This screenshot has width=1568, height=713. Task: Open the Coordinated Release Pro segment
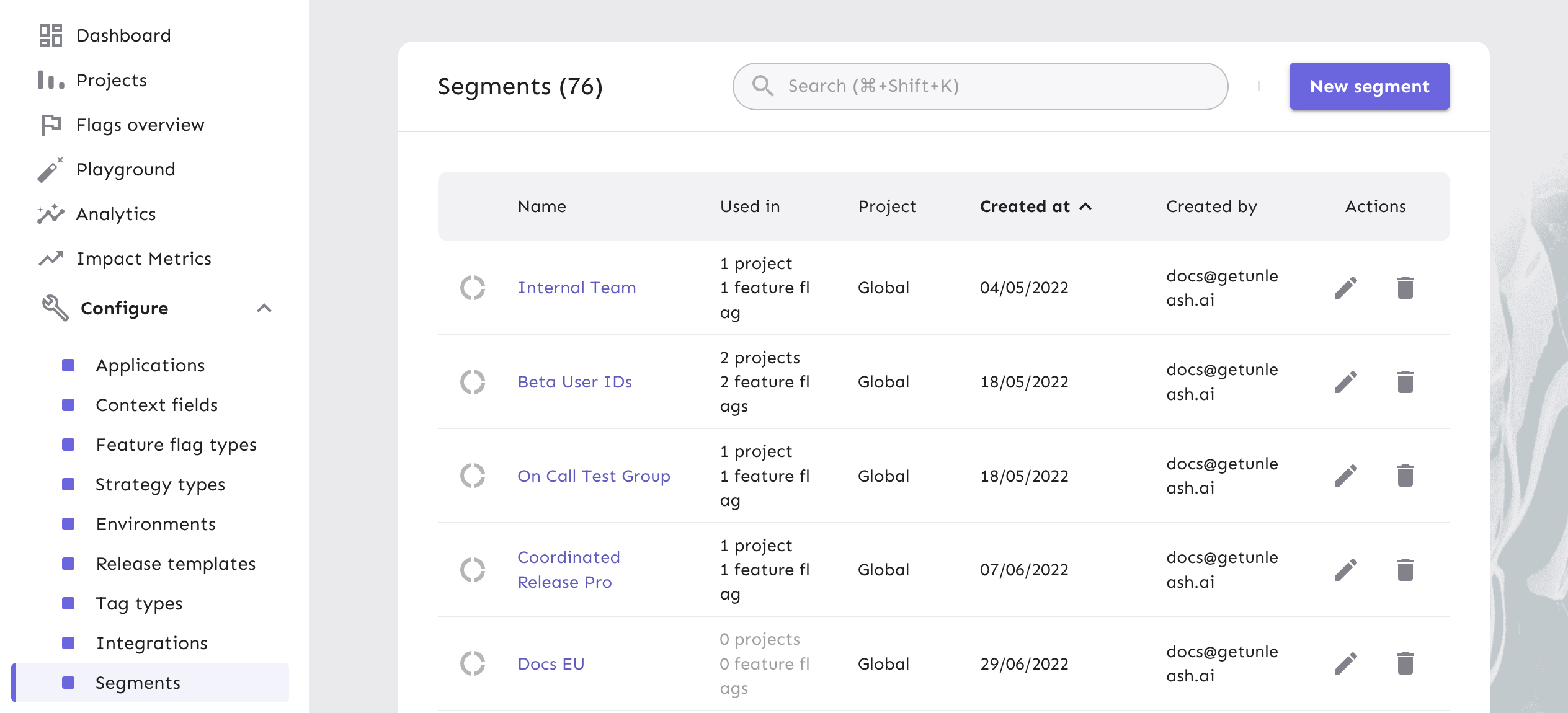(x=568, y=569)
